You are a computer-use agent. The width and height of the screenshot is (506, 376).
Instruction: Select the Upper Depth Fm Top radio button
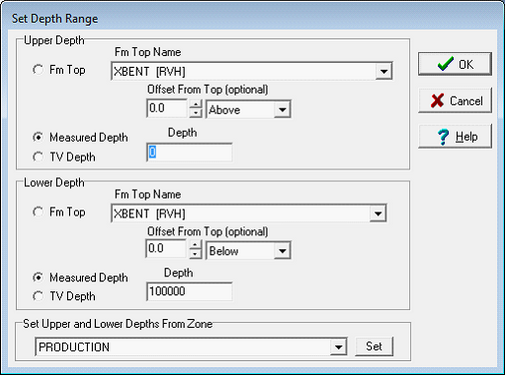click(38, 70)
